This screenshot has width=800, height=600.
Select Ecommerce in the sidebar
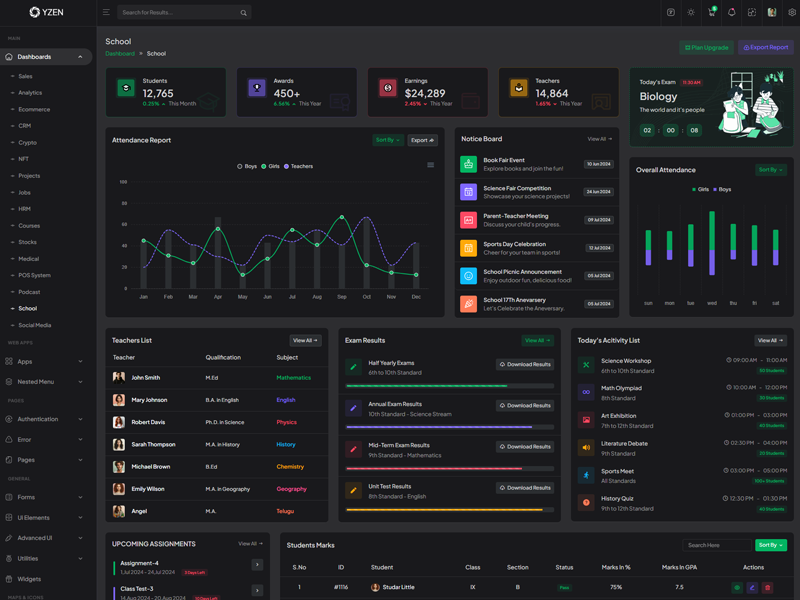pos(34,109)
